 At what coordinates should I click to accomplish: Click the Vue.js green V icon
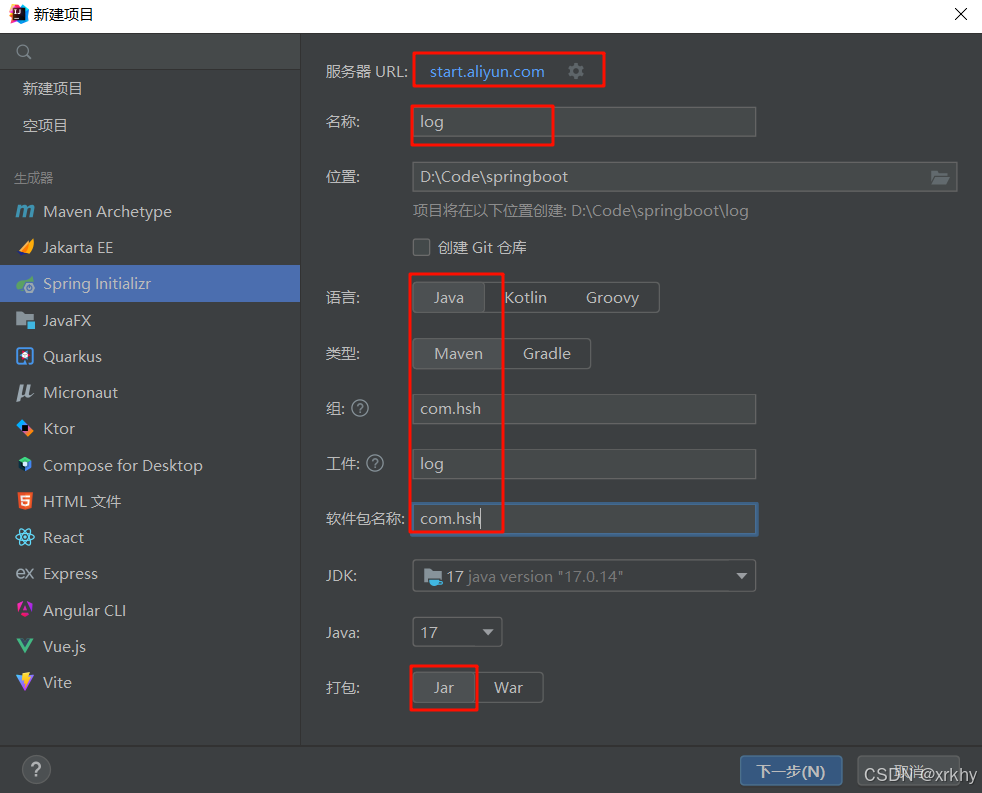[x=25, y=646]
